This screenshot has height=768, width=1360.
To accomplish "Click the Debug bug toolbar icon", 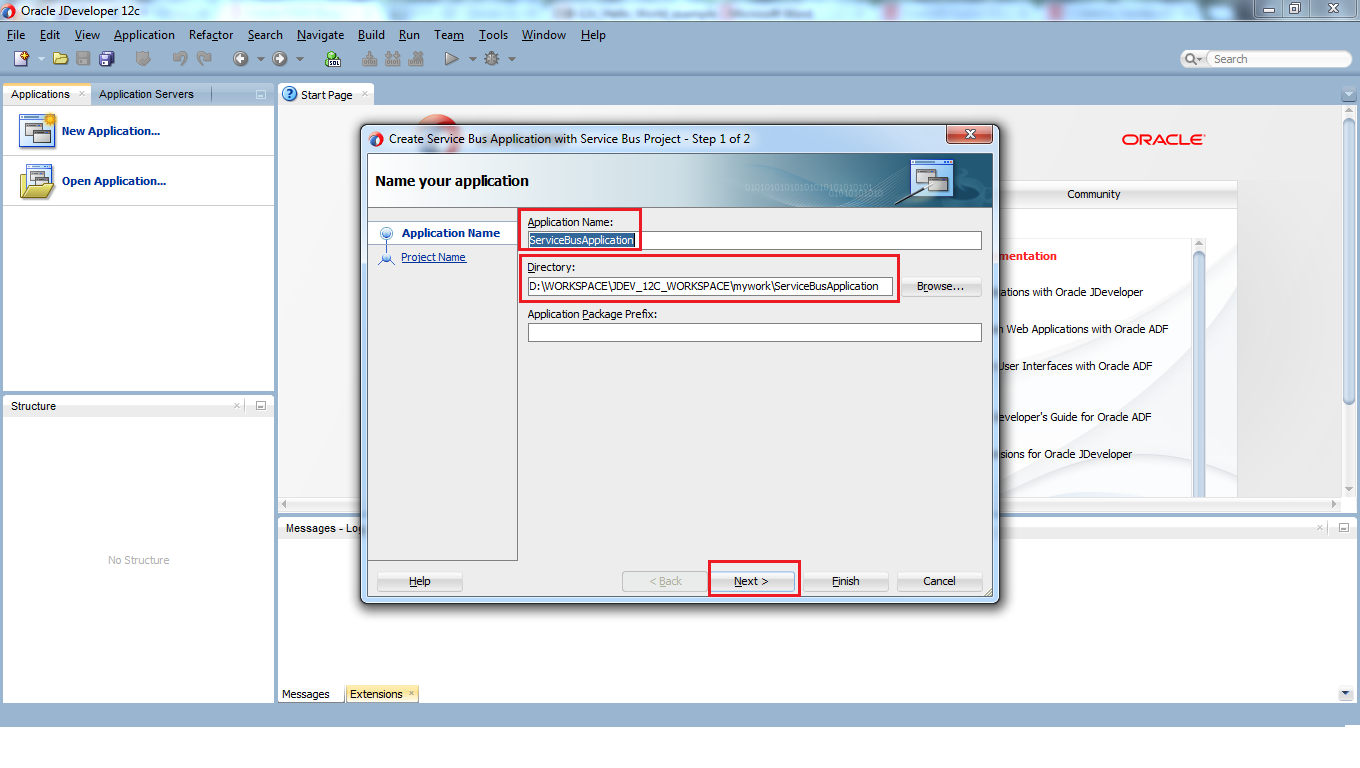I will click(x=491, y=59).
